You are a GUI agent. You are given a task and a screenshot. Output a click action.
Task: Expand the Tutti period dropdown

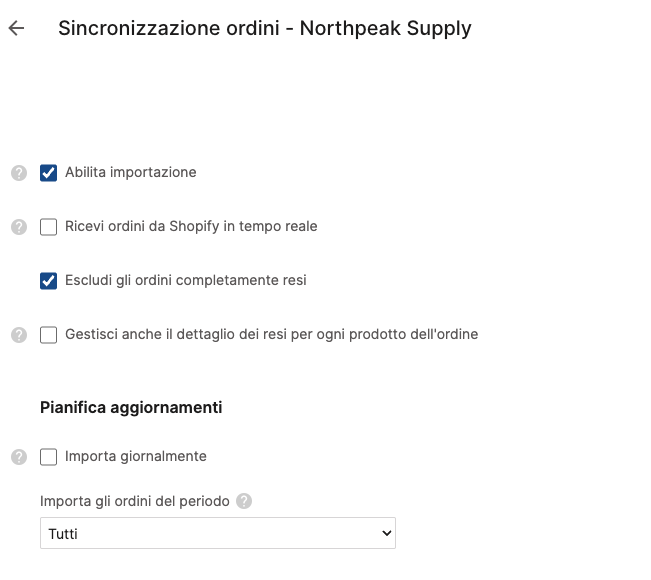click(217, 534)
